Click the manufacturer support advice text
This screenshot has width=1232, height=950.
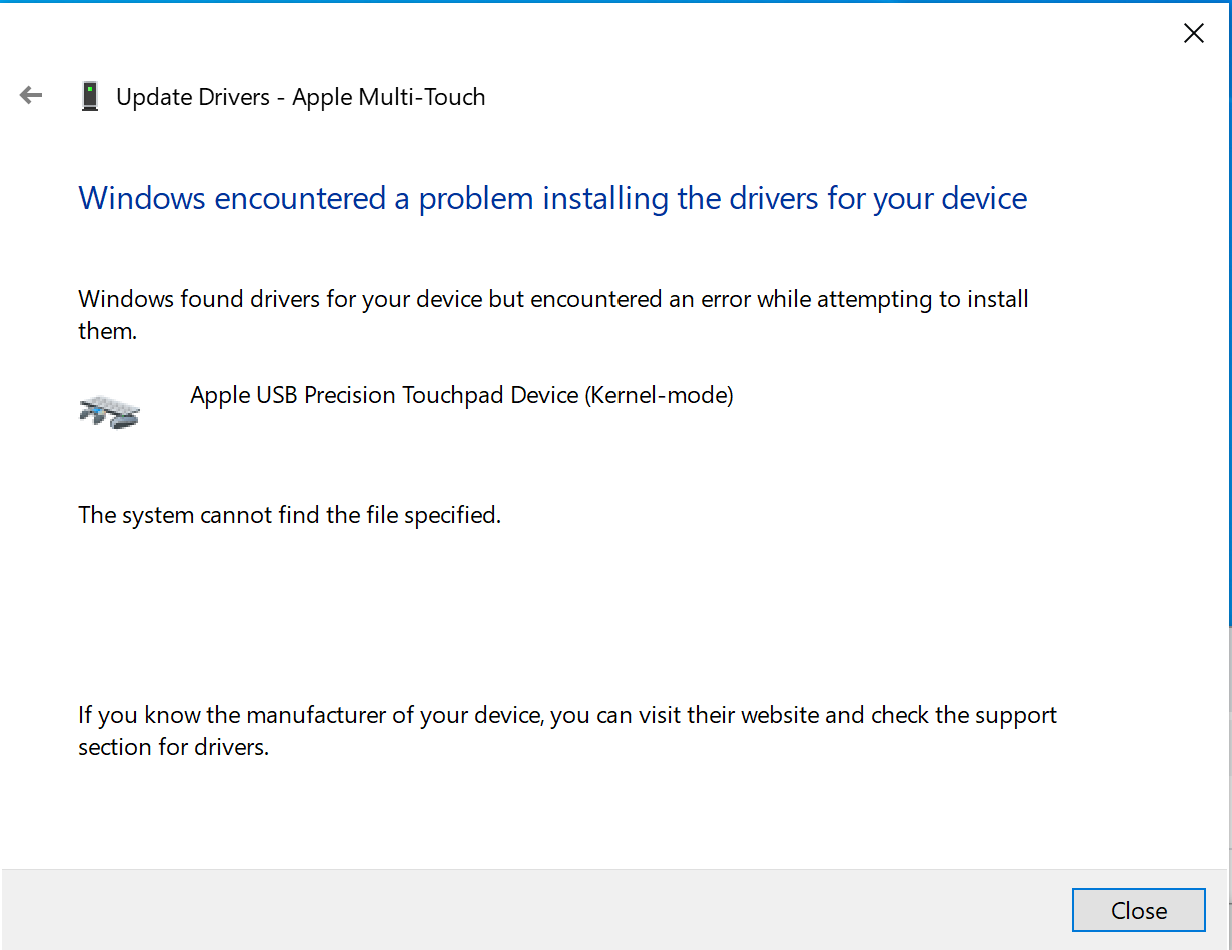[567, 730]
